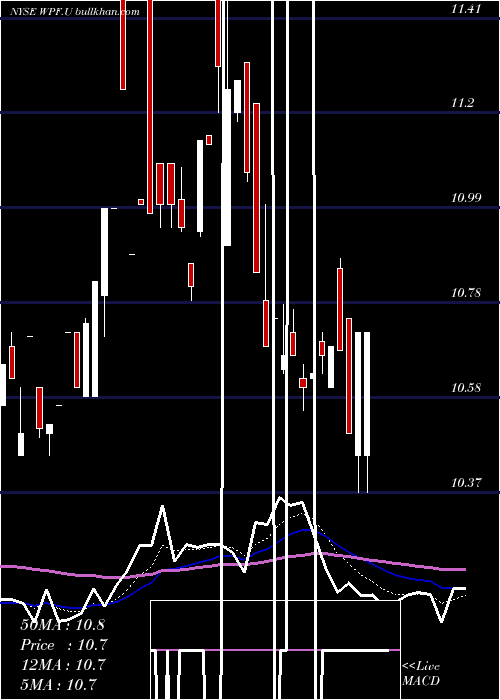This screenshot has width=500, height=700.
Task: Click the 12MA : 10.7 readout
Action: [x=63, y=665]
